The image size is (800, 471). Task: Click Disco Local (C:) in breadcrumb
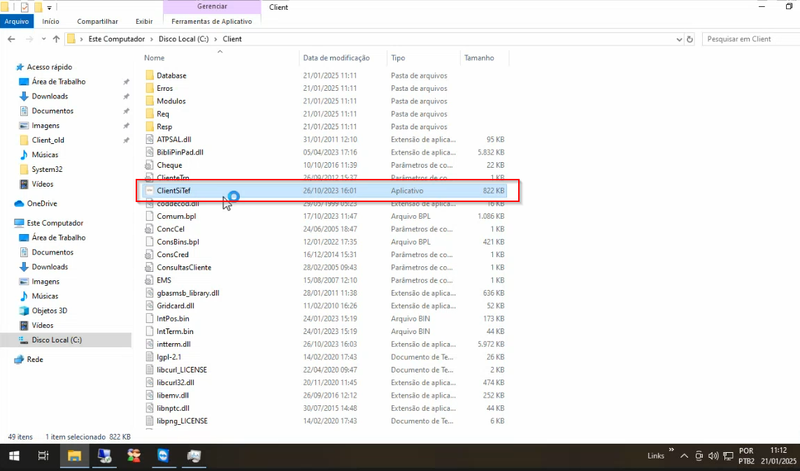click(184, 39)
